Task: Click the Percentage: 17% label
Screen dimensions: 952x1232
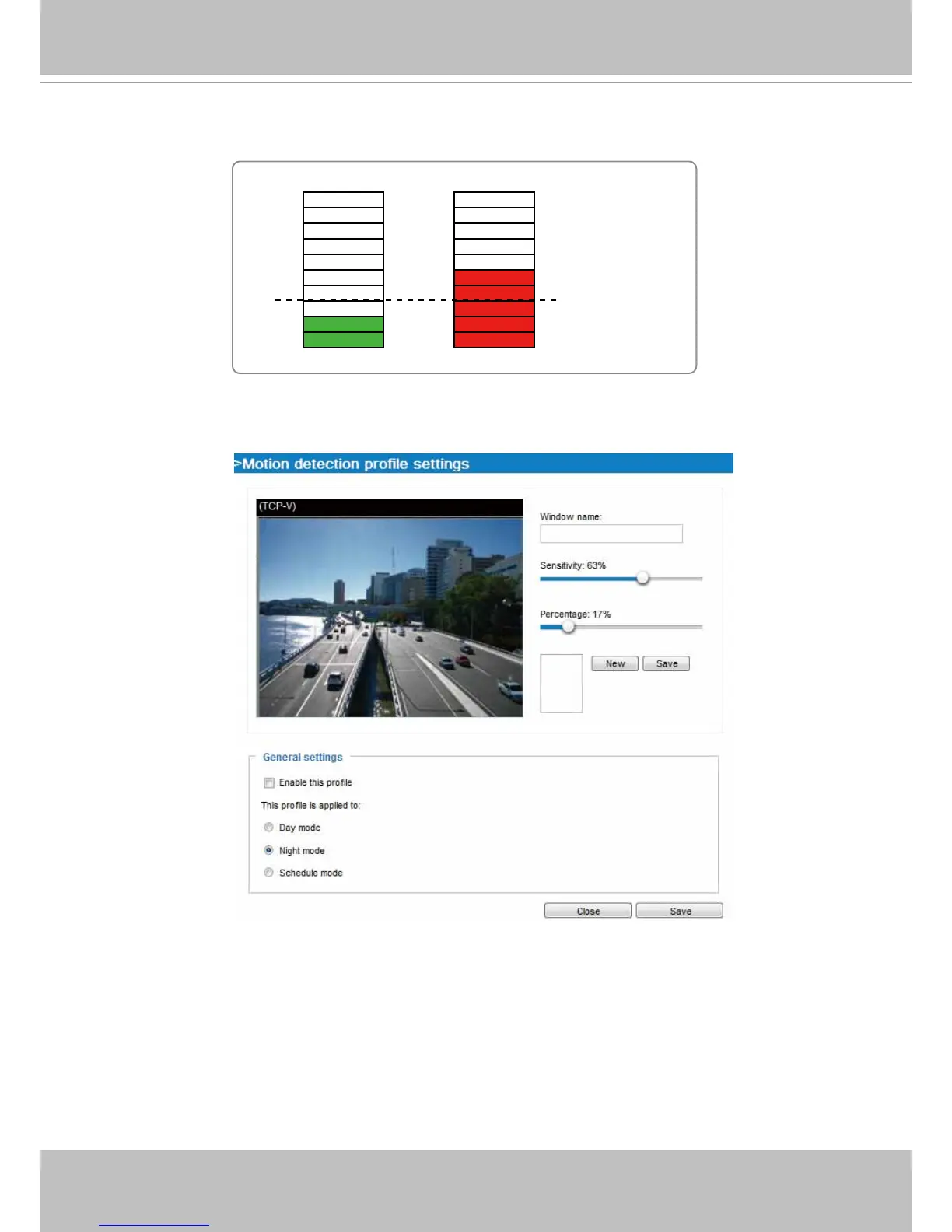Action: (576, 614)
